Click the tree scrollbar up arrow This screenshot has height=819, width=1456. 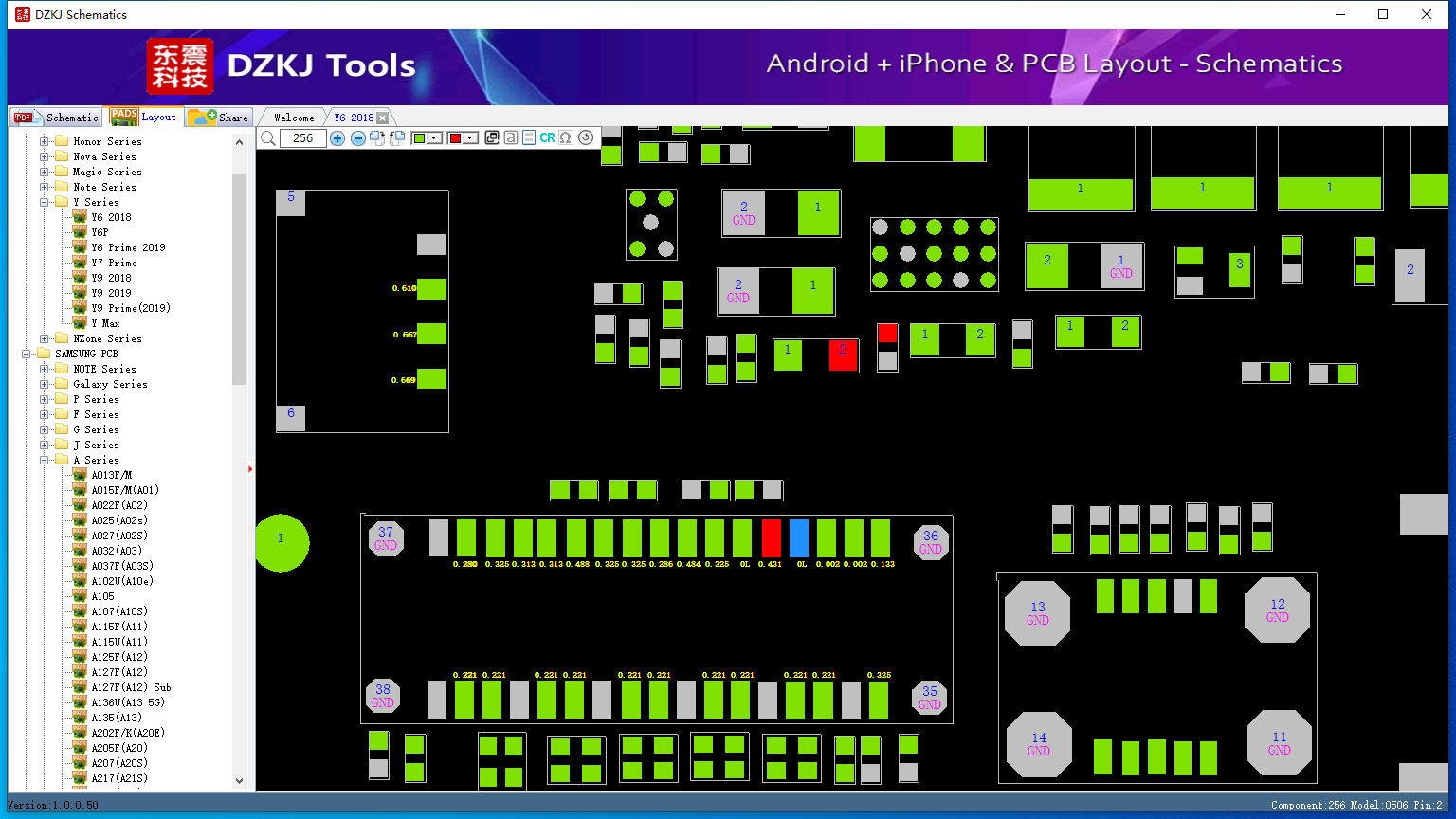239,141
